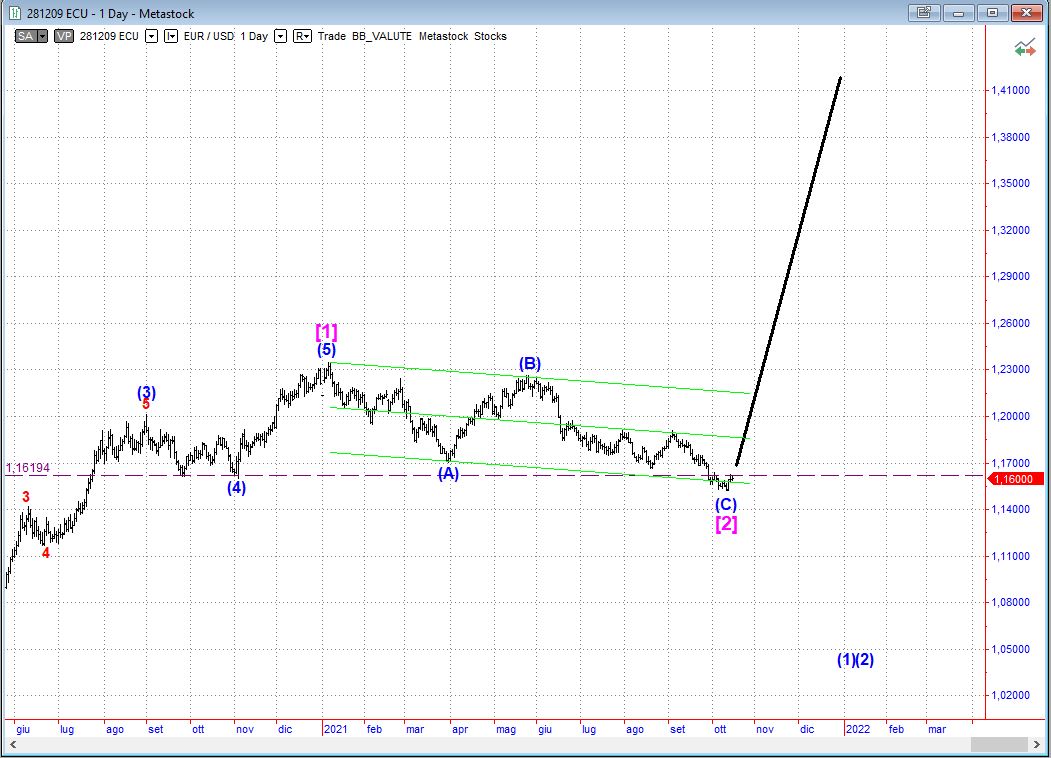Click the Stocks label in chart header

(490, 36)
